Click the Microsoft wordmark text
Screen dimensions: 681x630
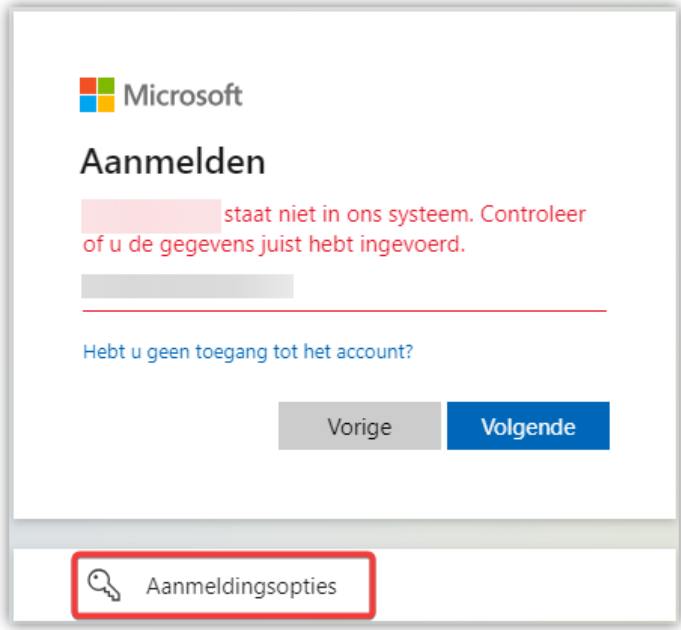pos(183,96)
